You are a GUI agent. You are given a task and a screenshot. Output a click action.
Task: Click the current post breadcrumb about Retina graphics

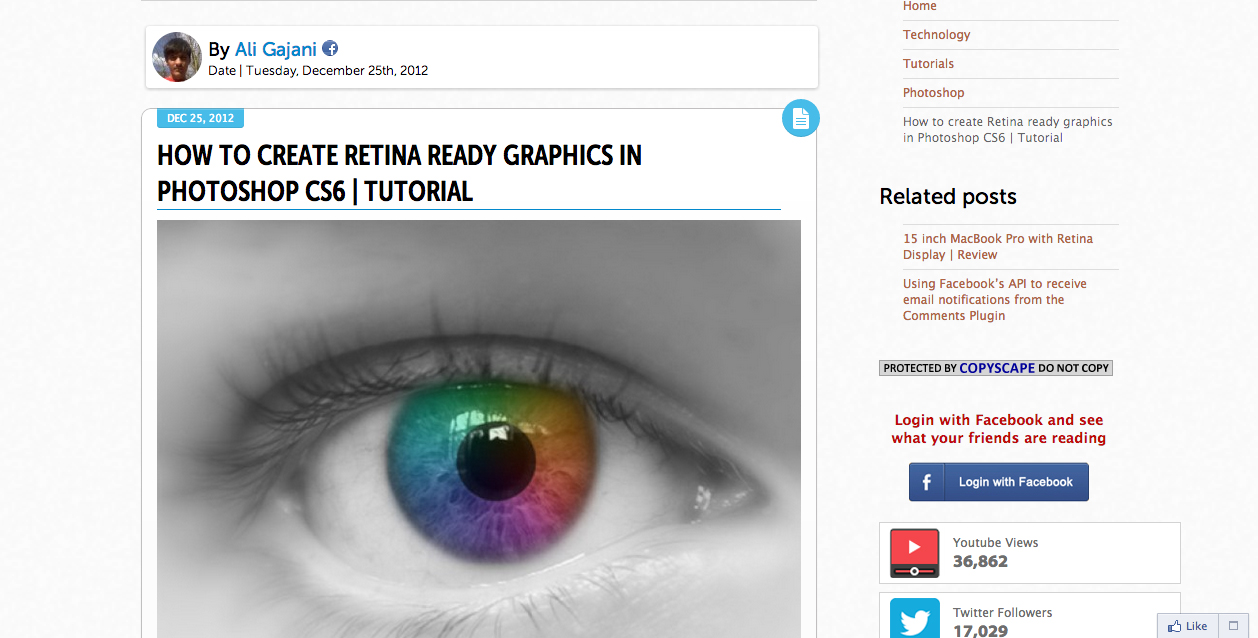pos(1008,130)
